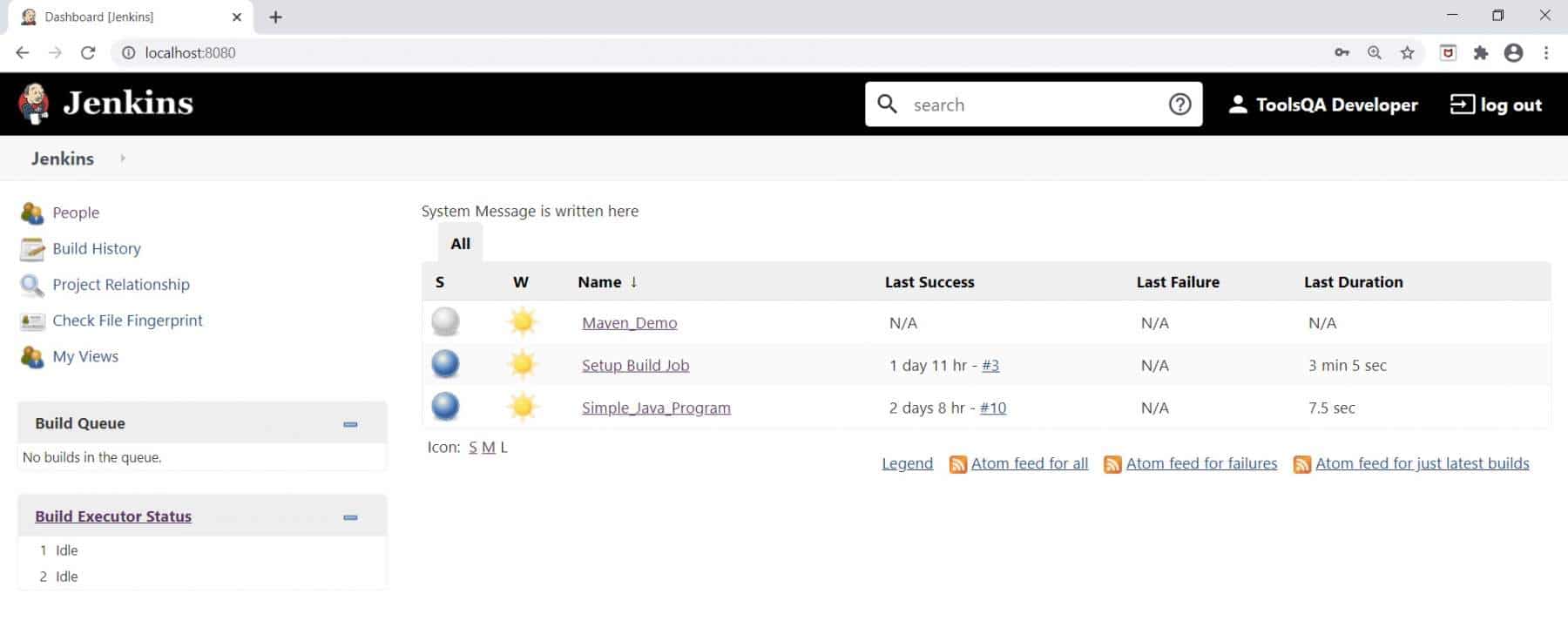The image size is (1568, 641).
Task: Click the Jenkins butler logo icon
Action: [34, 104]
